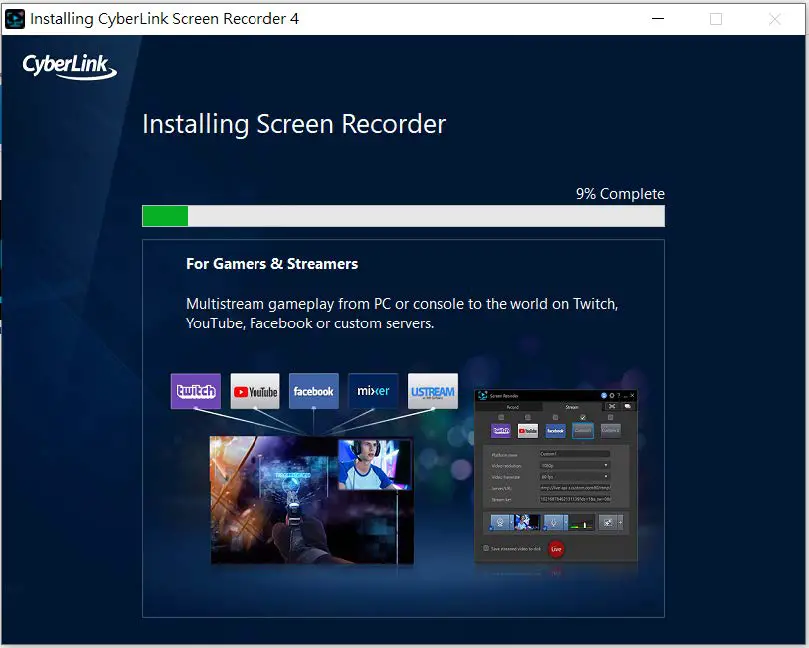Click the '9% Complete' status text
The image size is (809, 648).
pyautogui.click(x=619, y=194)
